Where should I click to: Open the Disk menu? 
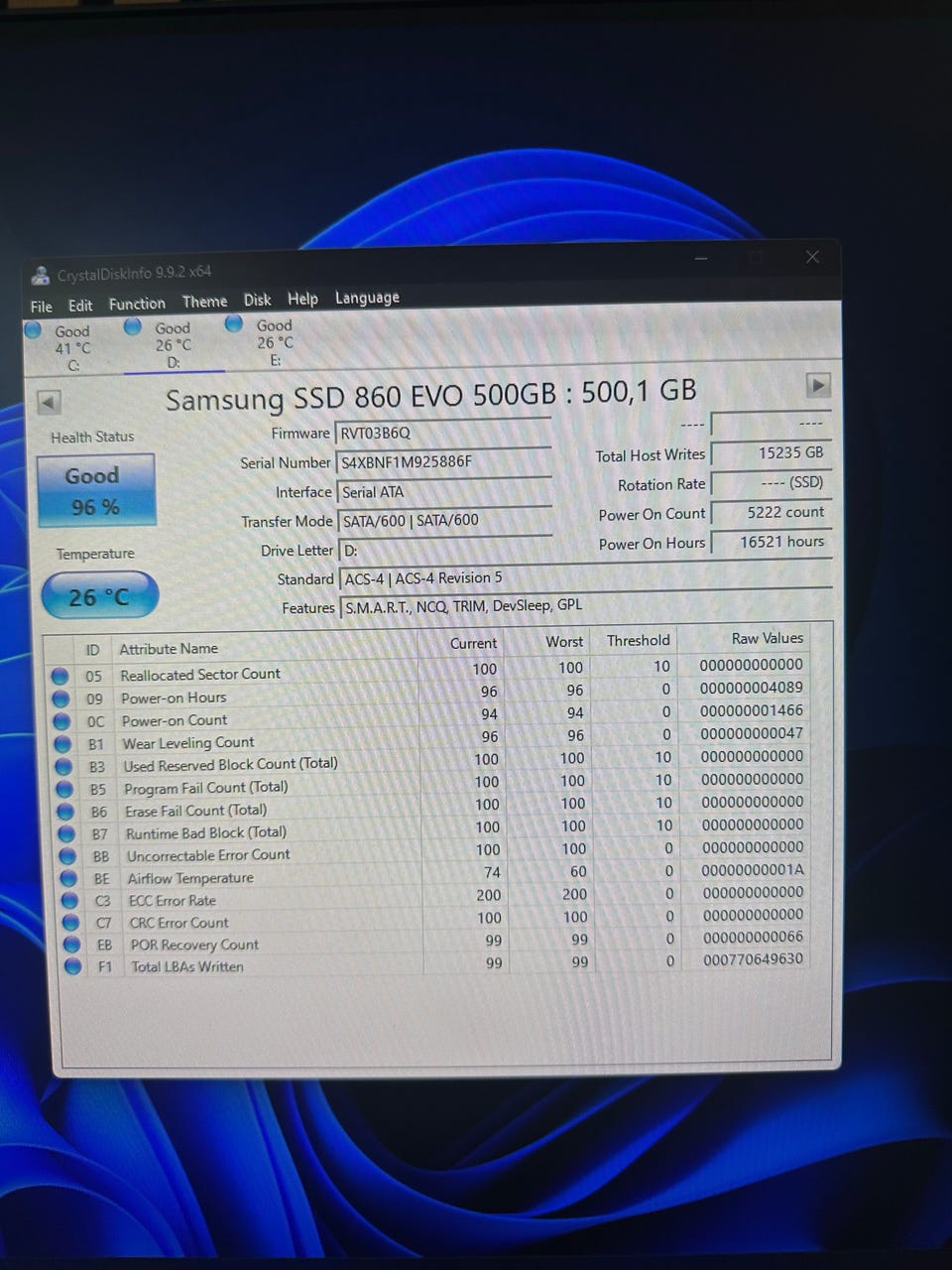[257, 300]
